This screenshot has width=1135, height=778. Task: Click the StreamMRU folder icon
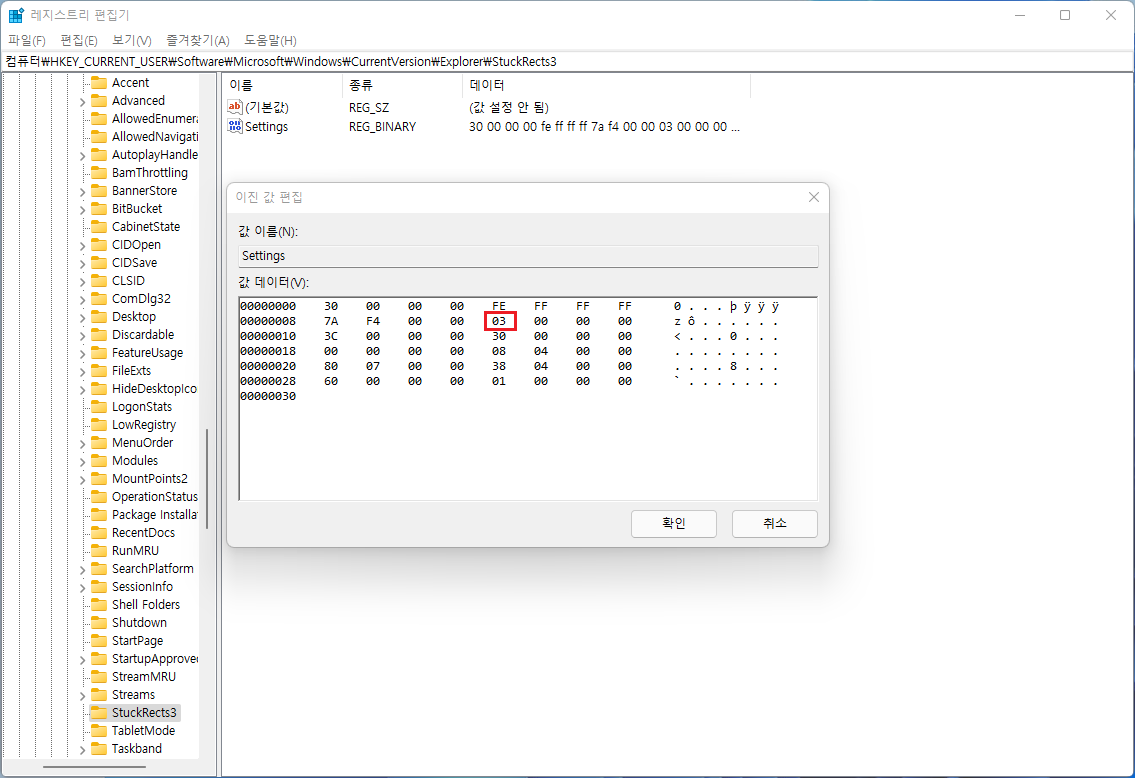pos(98,677)
